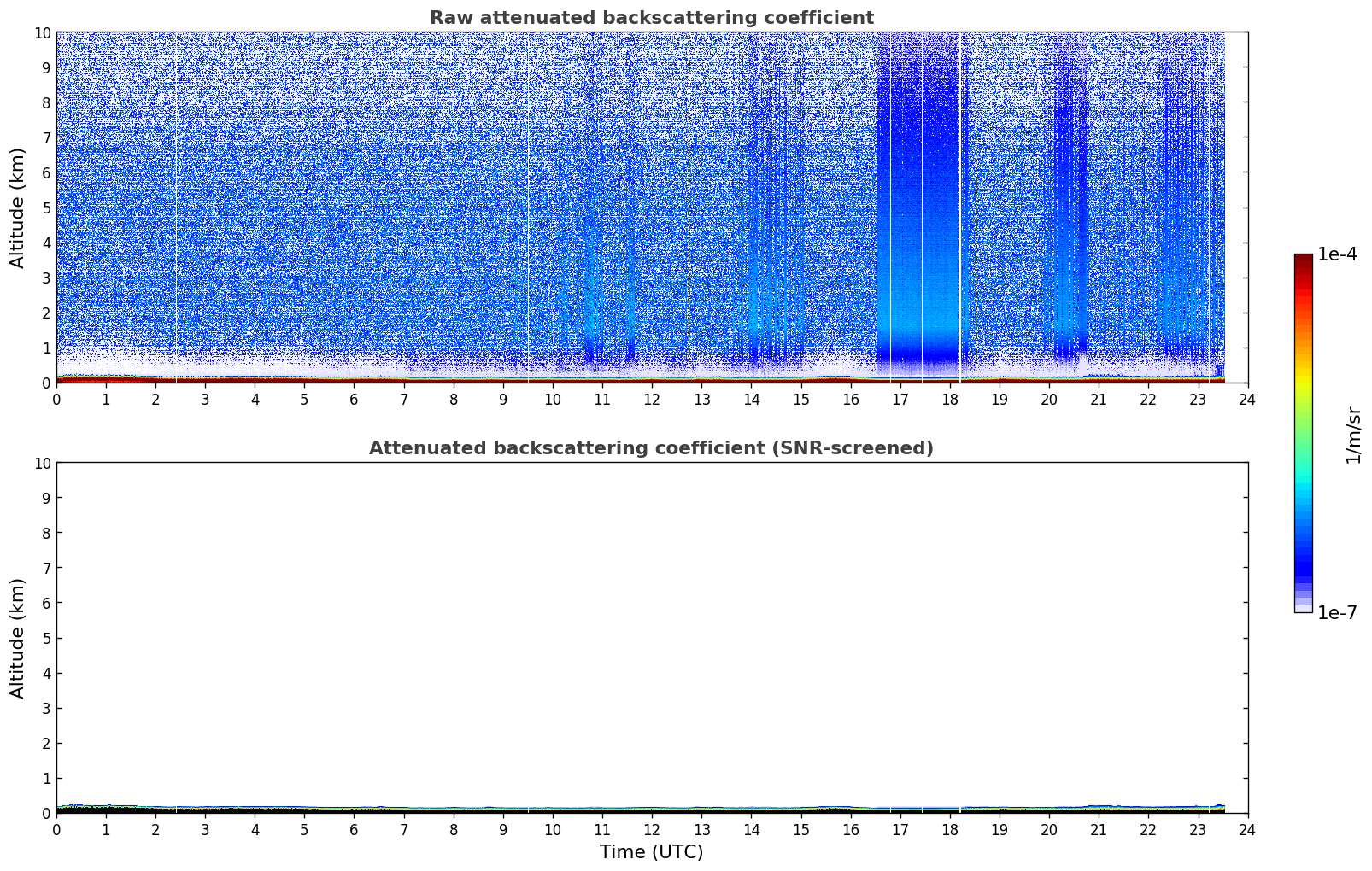Click the '1e-4' colorbar maximum label

pyautogui.click(x=1337, y=254)
